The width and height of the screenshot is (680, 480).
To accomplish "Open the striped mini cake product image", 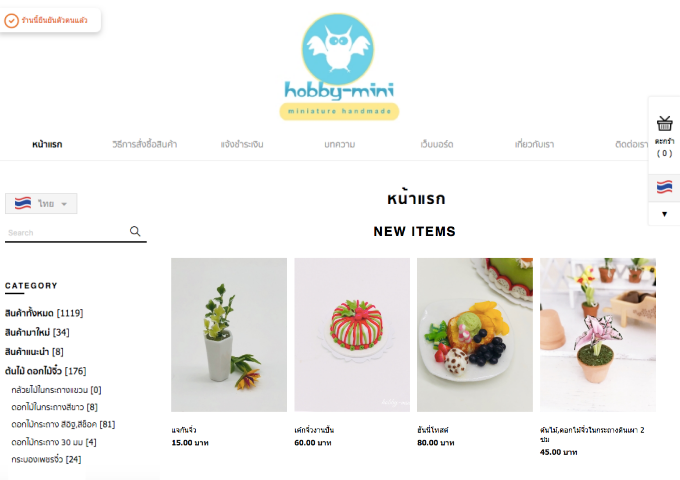I will click(352, 335).
